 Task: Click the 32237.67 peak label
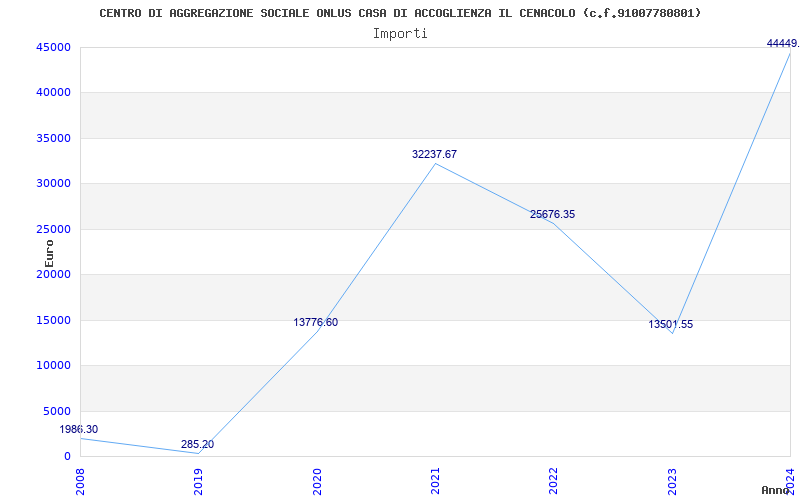[434, 154]
